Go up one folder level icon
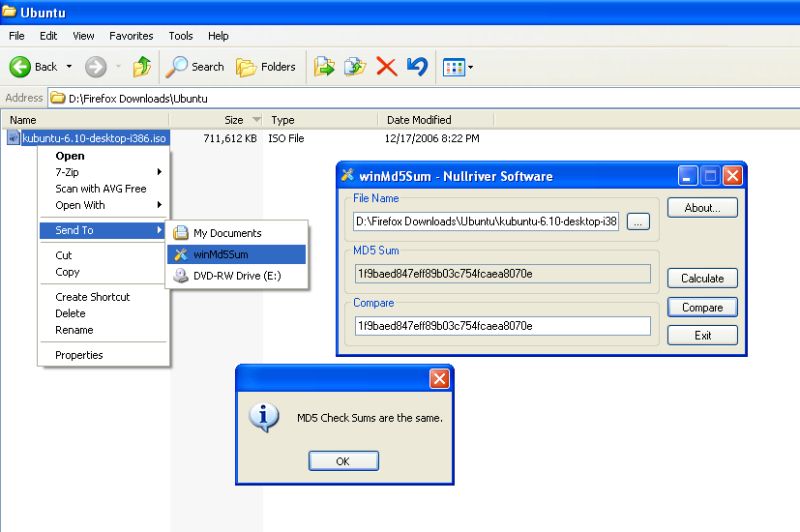The image size is (800, 532). [142, 67]
